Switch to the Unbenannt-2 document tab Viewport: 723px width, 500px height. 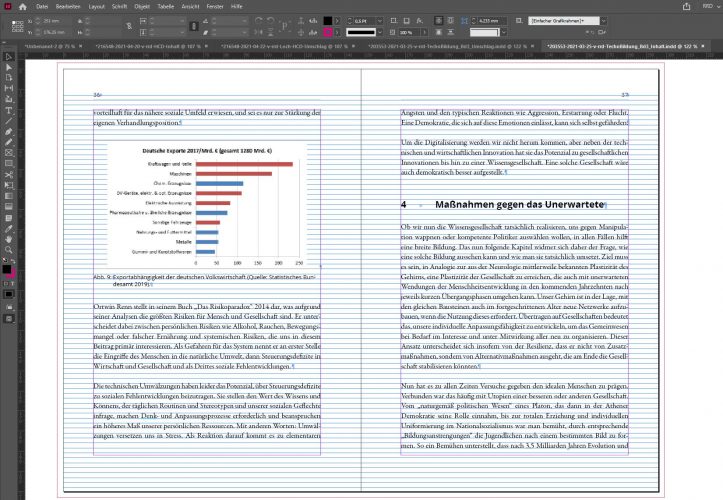click(49, 46)
